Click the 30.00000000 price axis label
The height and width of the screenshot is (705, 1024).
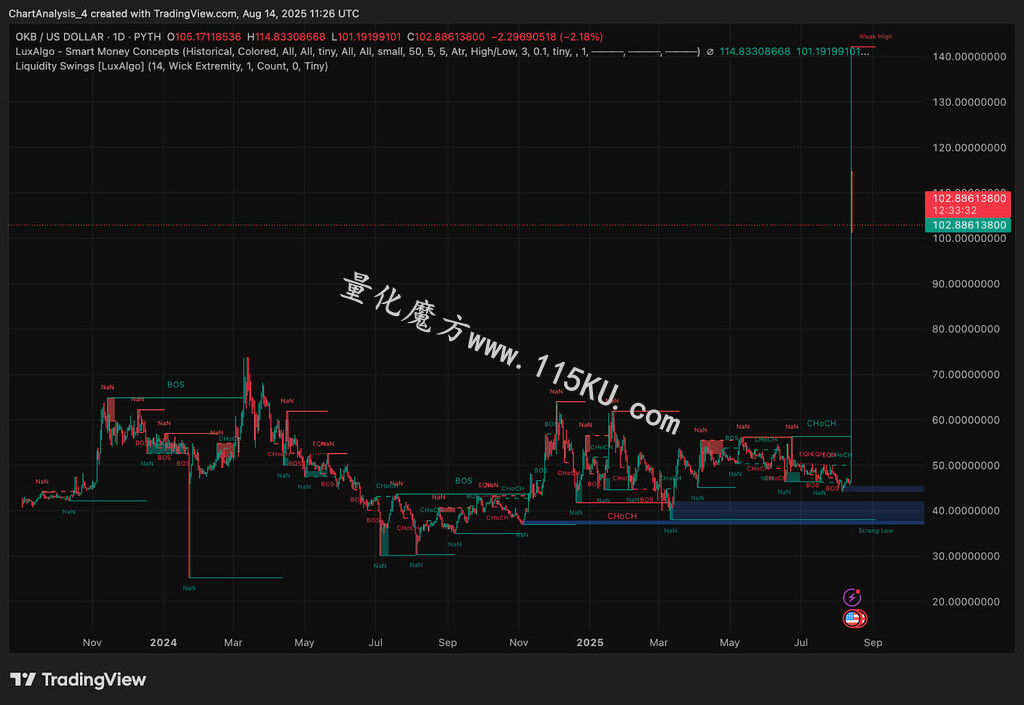coord(966,556)
